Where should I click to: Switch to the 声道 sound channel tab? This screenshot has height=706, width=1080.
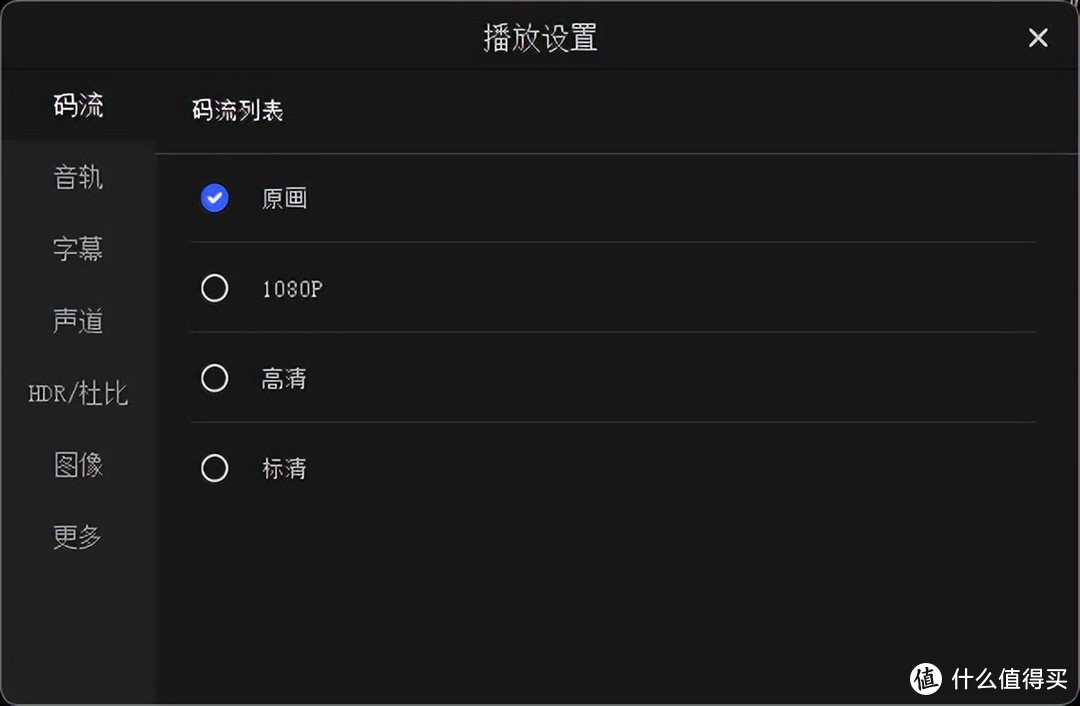click(x=77, y=321)
